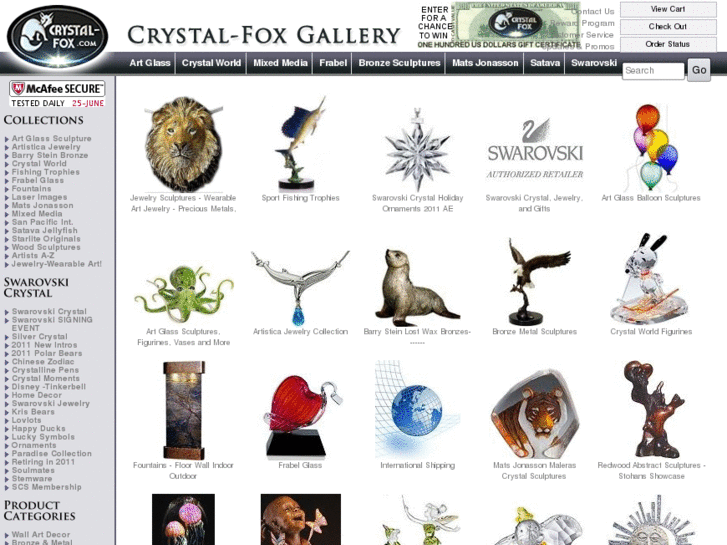The width and height of the screenshot is (727, 545).
Task: Open the Artists A-Z link
Action: pyautogui.click(x=33, y=256)
